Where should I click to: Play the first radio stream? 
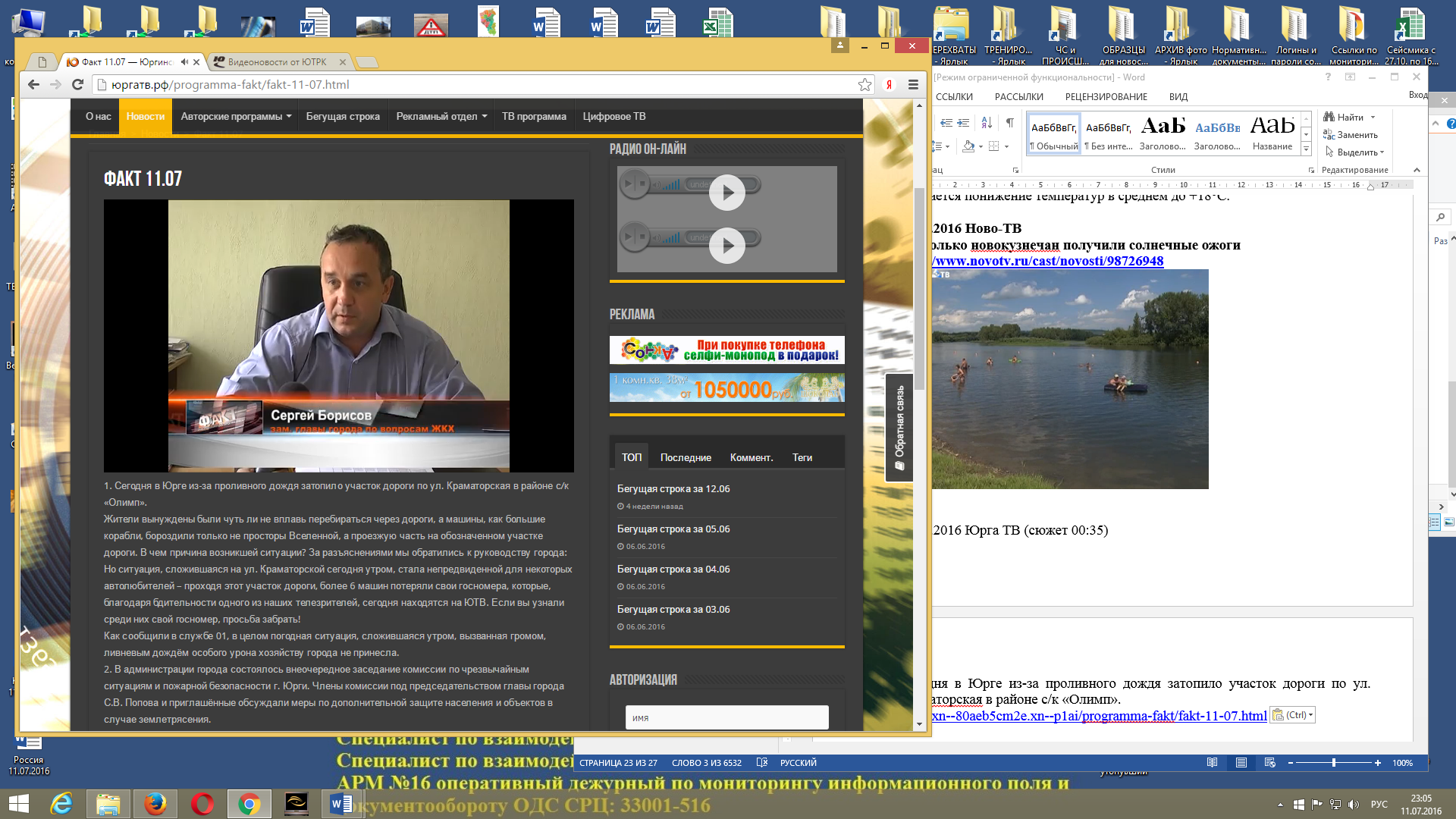(x=727, y=193)
